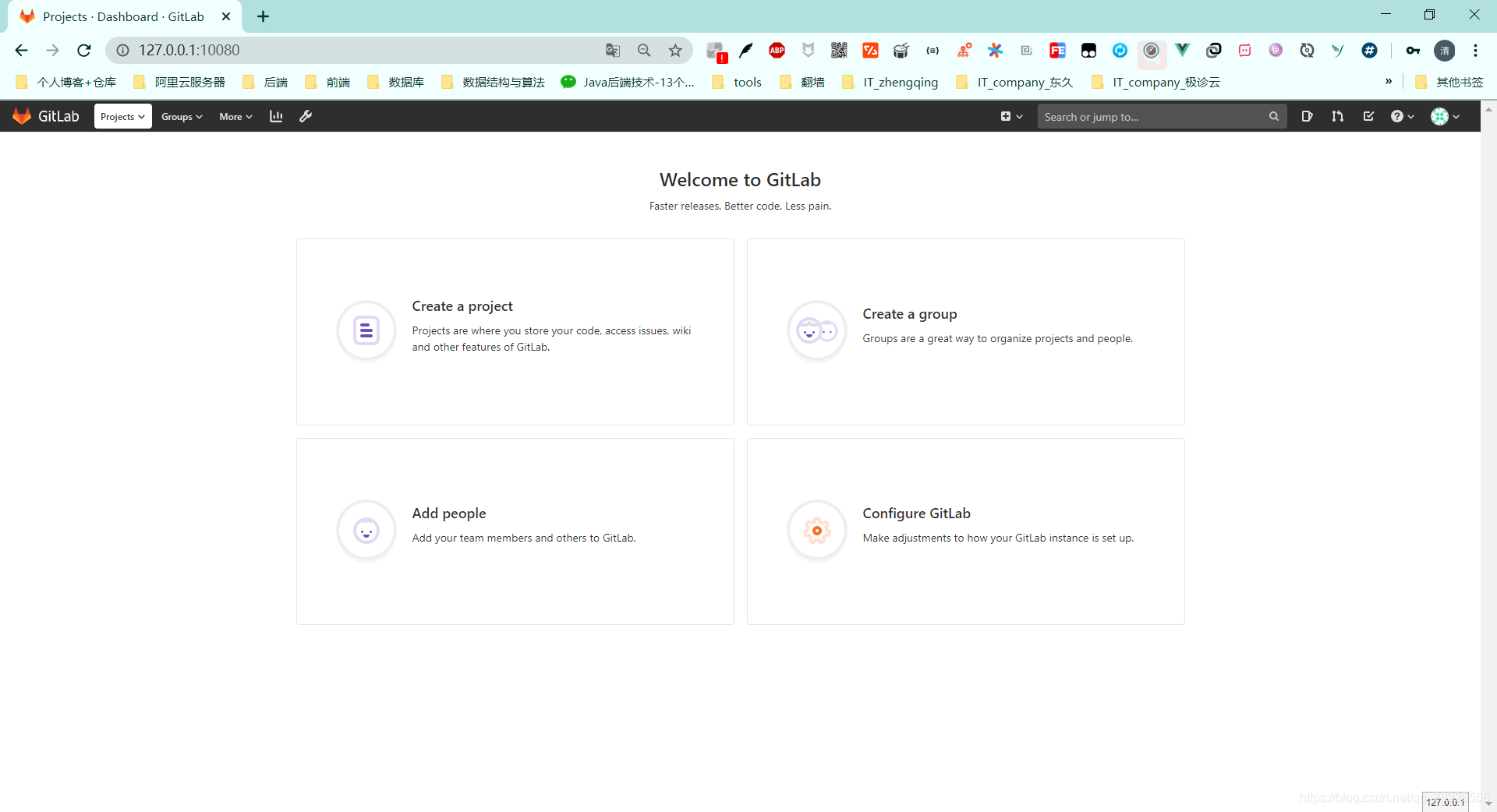The height and width of the screenshot is (812, 1497).
Task: Click the "Welcome to GitLab" heading
Action: 740,180
